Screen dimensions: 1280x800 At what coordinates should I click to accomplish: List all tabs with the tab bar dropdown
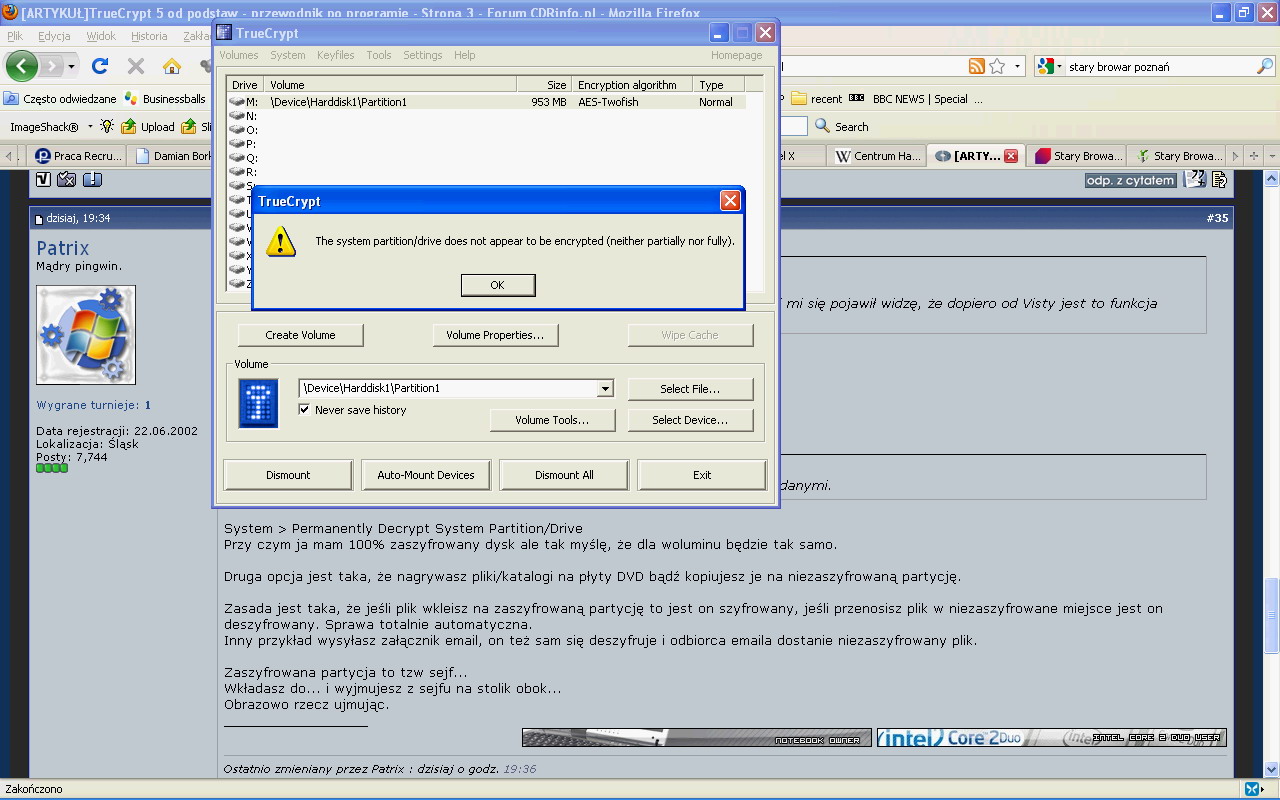click(x=1272, y=156)
